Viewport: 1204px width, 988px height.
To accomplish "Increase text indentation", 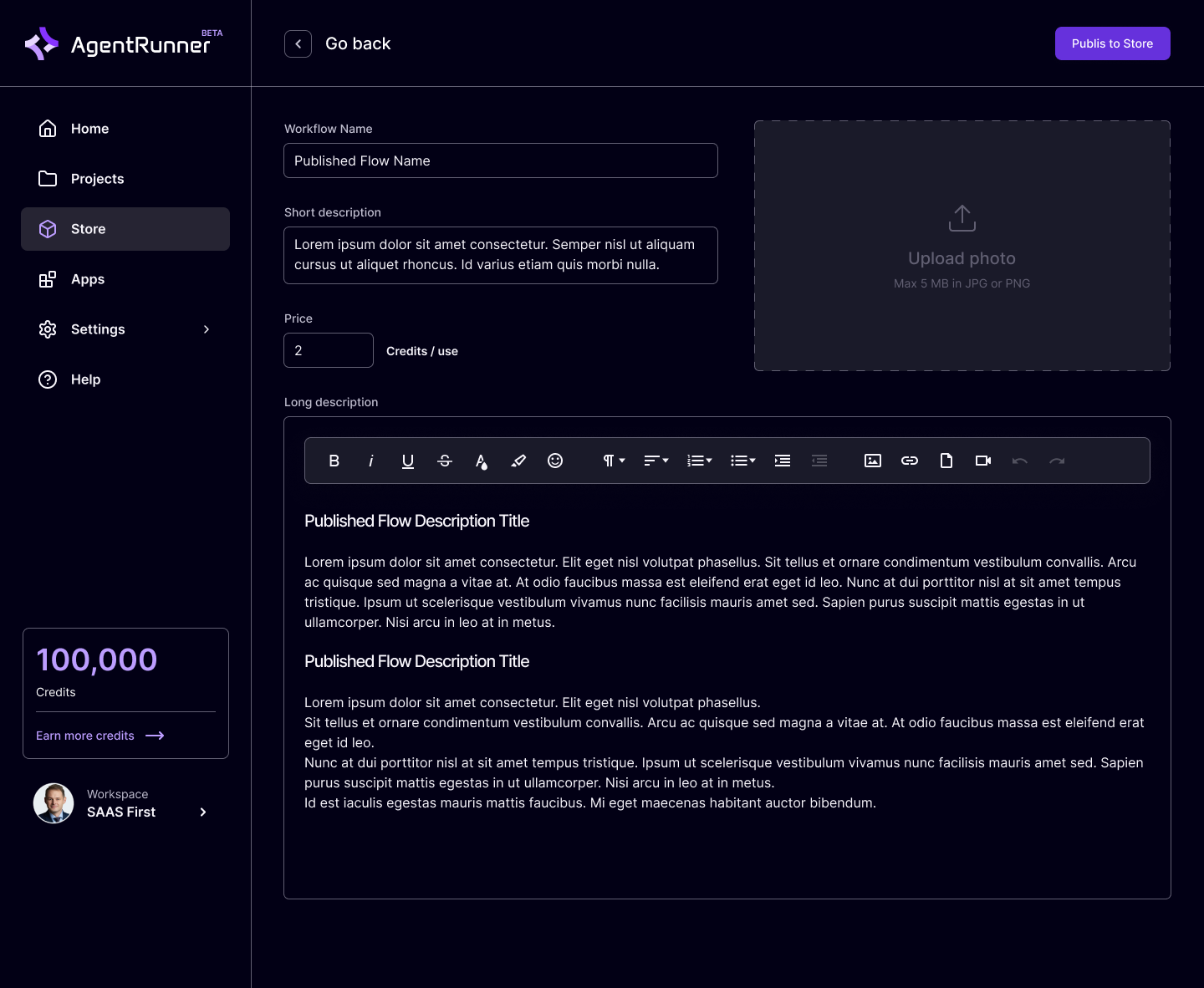I will (x=782, y=461).
